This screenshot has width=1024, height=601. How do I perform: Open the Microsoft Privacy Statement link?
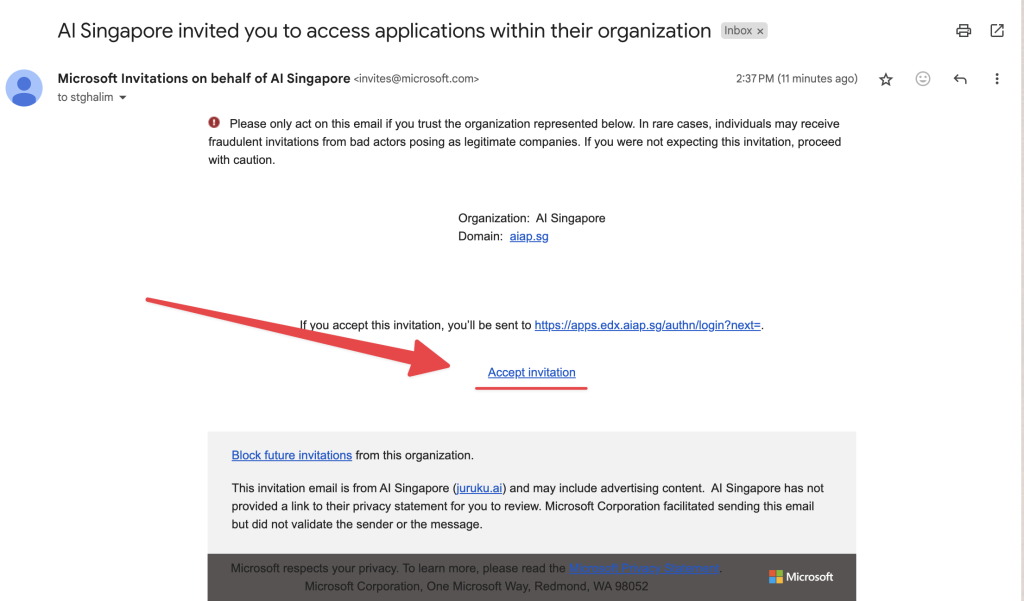(643, 568)
